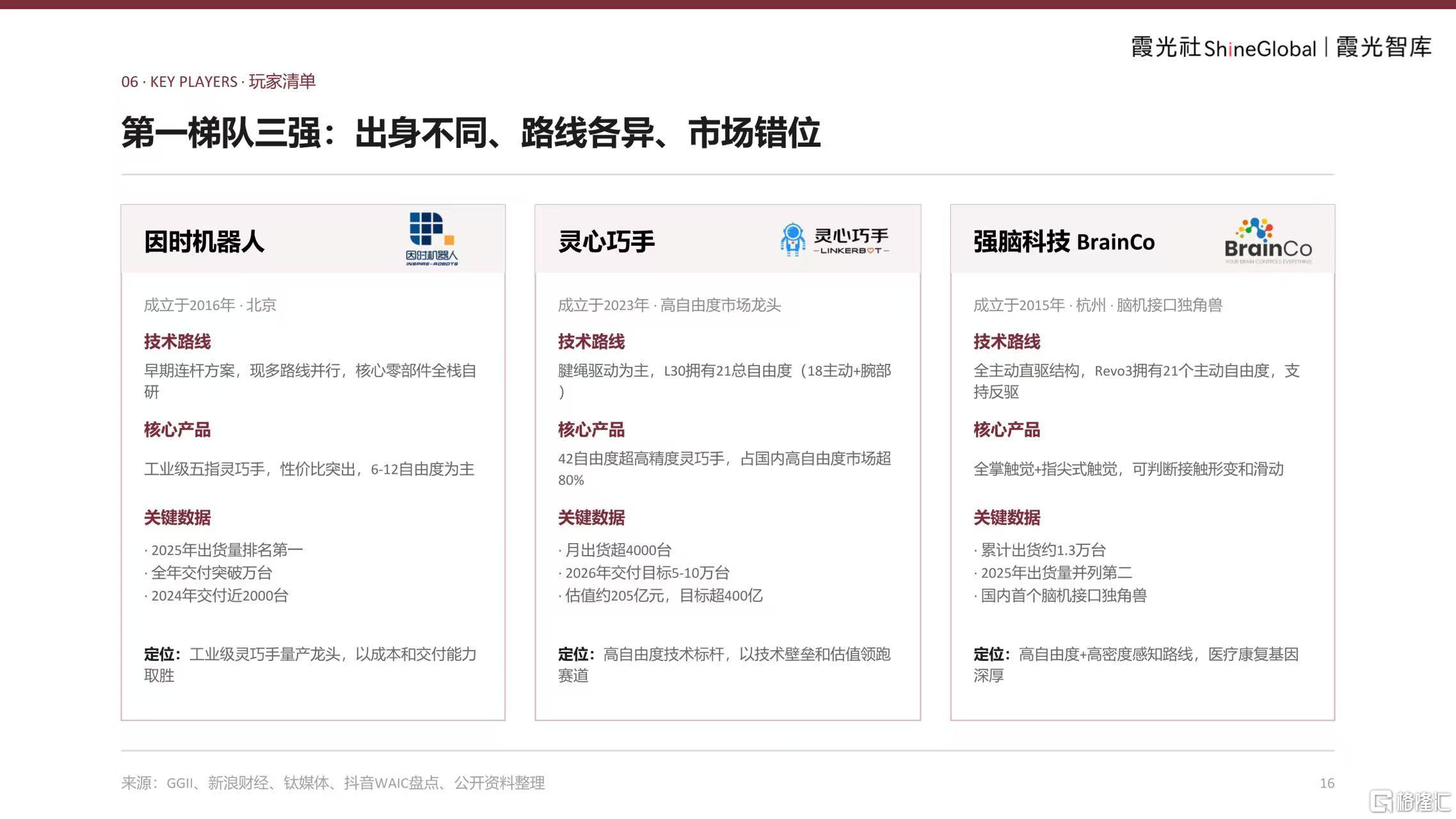
Task: Select the source line 来源：GGII、新浪财经
Action: 333,783
